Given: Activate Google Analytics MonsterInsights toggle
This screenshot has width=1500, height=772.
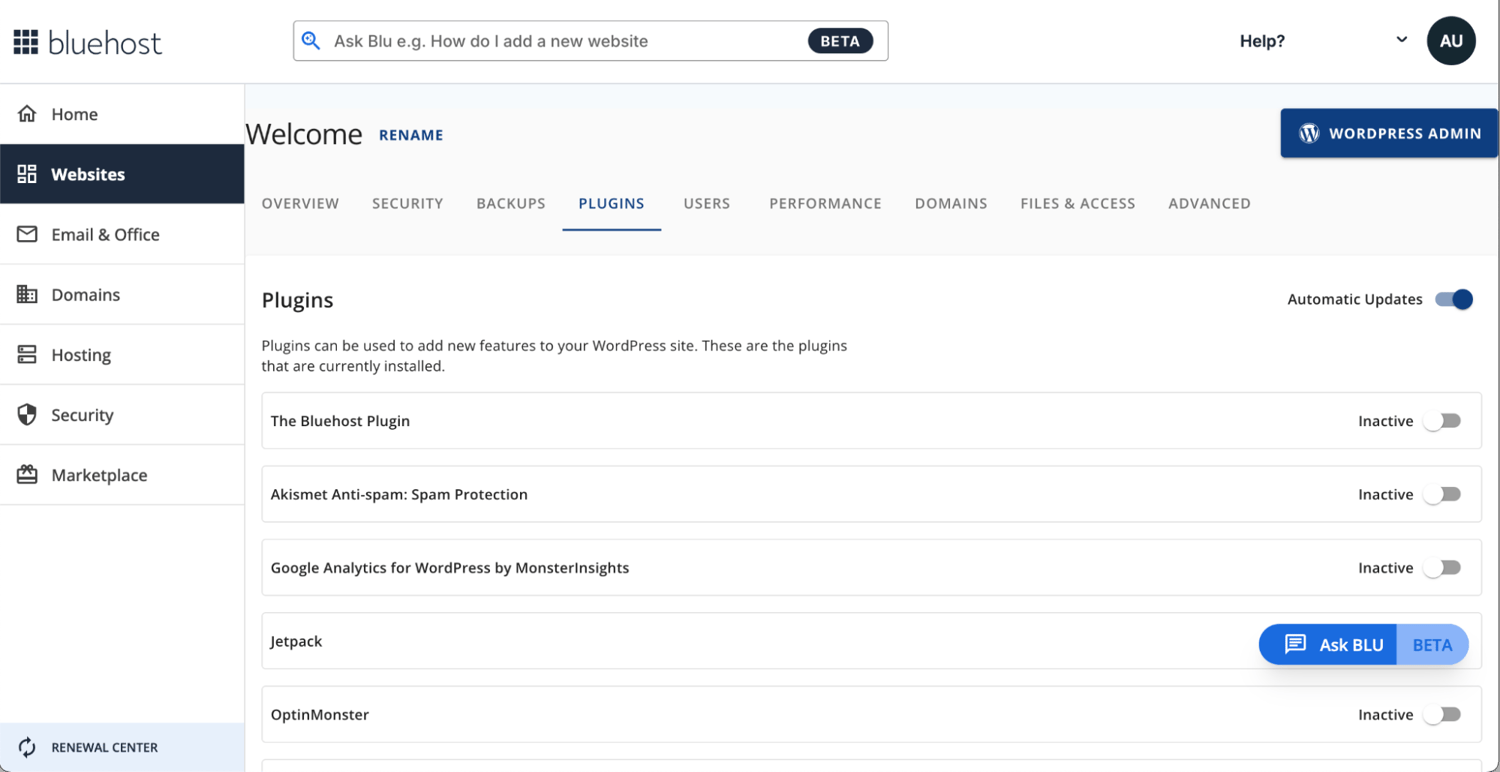Looking at the screenshot, I should click(1442, 568).
